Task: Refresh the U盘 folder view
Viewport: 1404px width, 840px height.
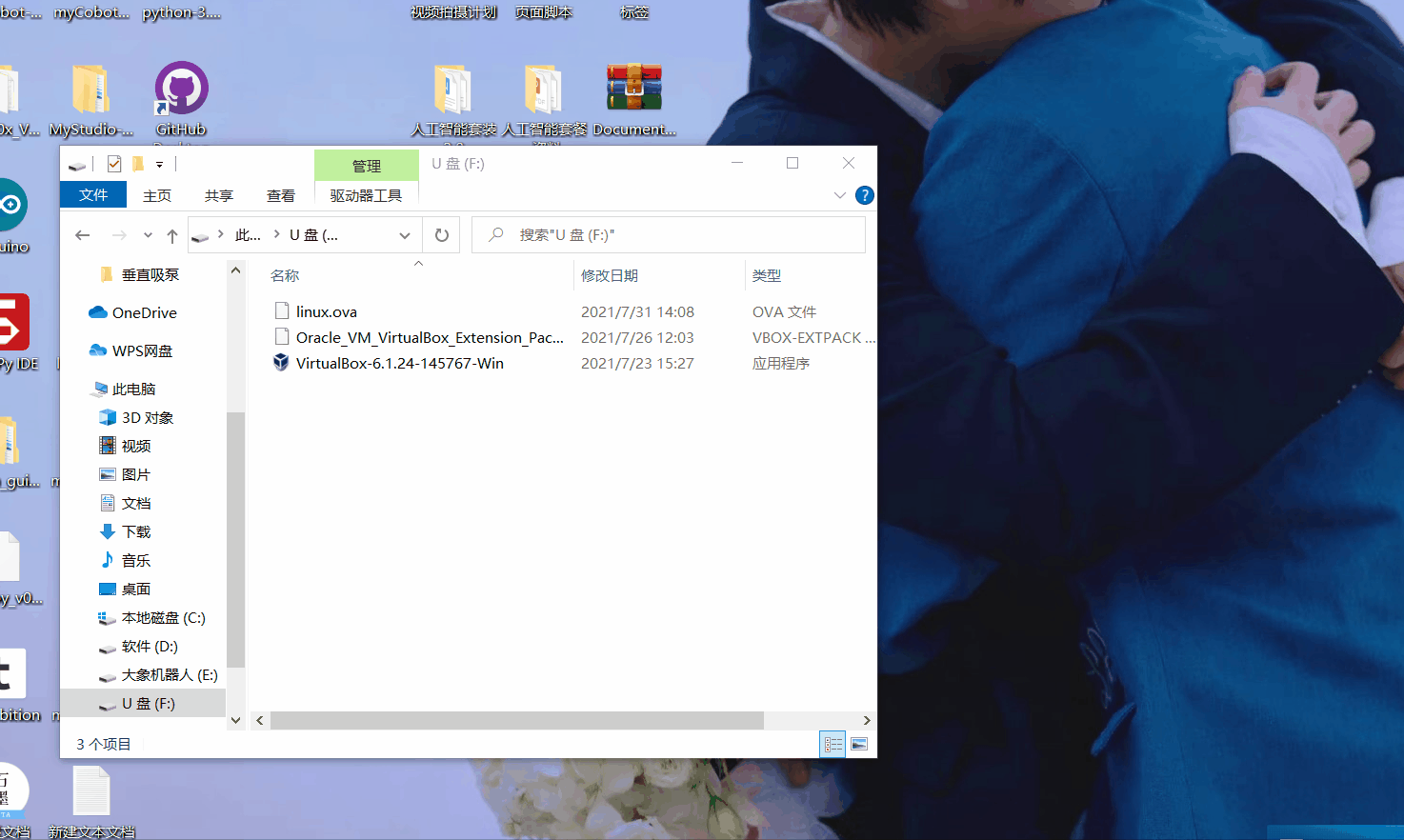Action: click(x=442, y=235)
